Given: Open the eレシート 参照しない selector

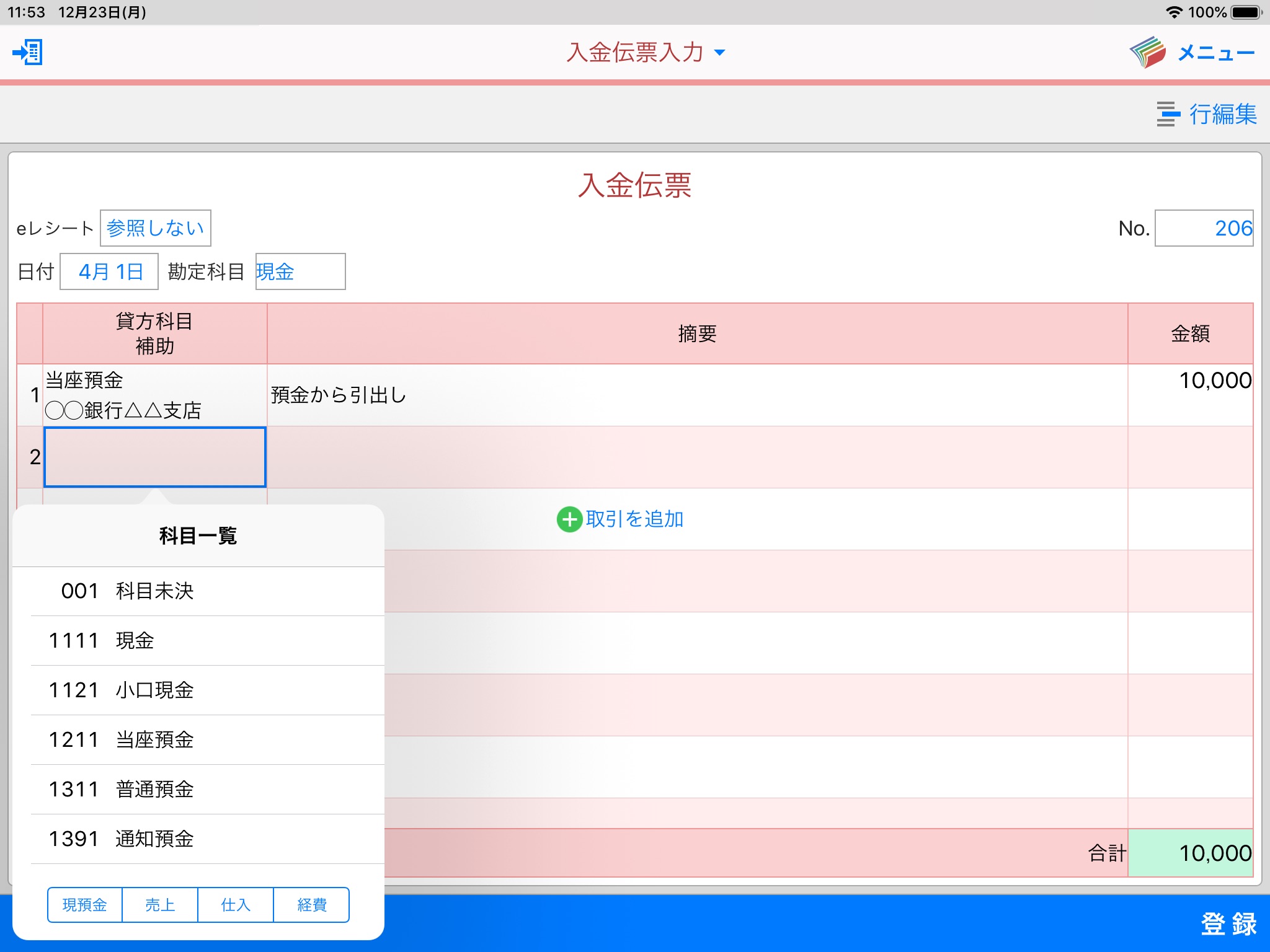Looking at the screenshot, I should (x=156, y=228).
